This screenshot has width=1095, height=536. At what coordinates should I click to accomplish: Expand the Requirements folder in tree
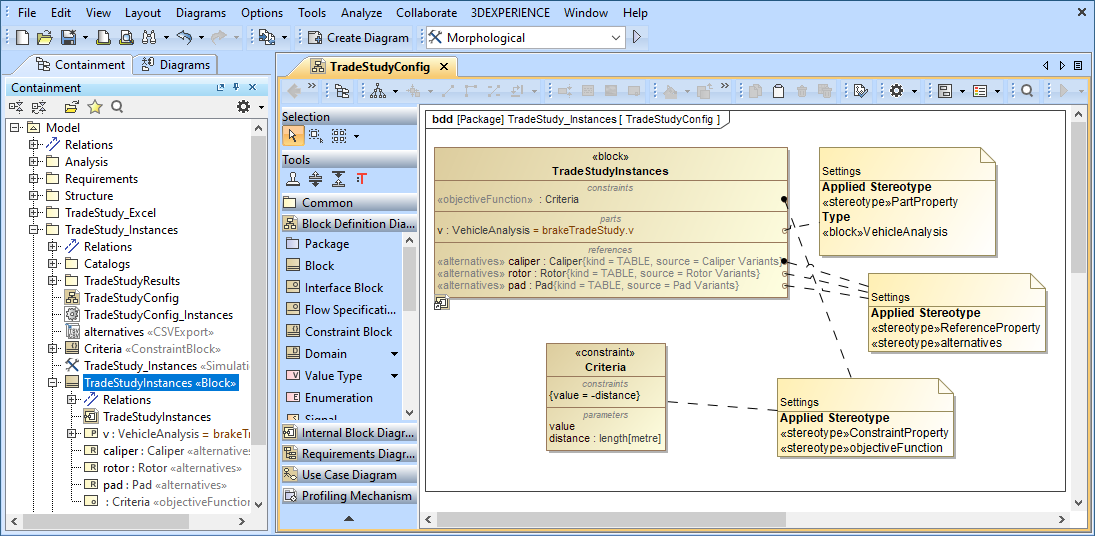(35, 179)
